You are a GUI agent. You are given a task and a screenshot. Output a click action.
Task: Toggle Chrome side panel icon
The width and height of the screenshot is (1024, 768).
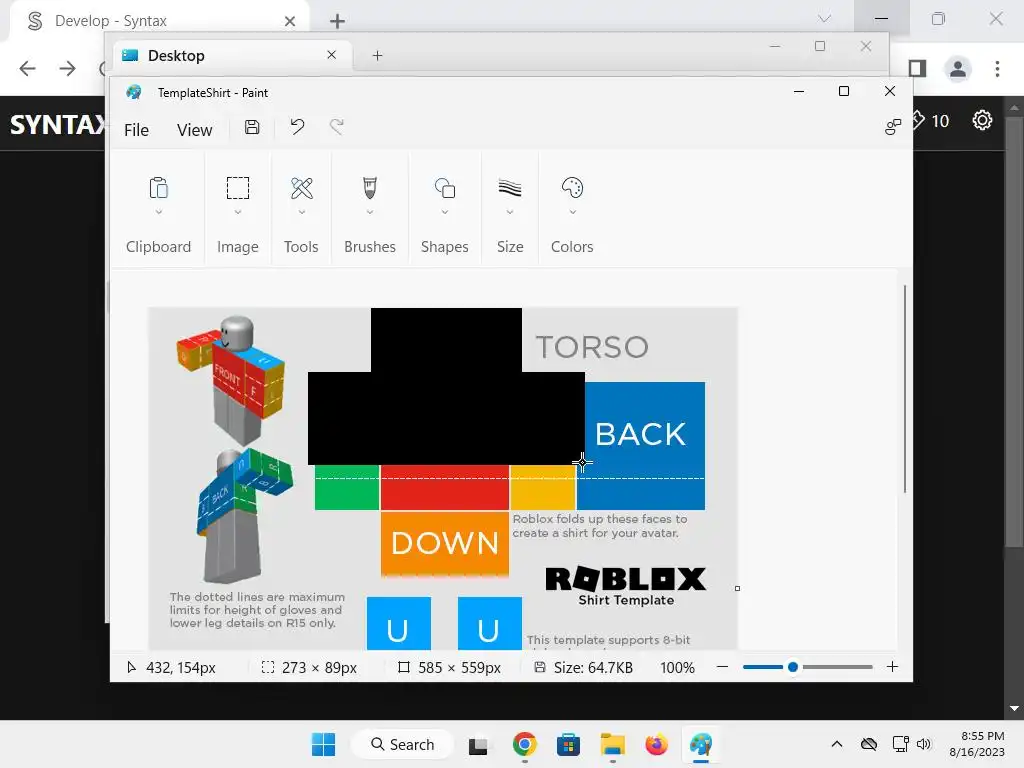[x=918, y=68]
